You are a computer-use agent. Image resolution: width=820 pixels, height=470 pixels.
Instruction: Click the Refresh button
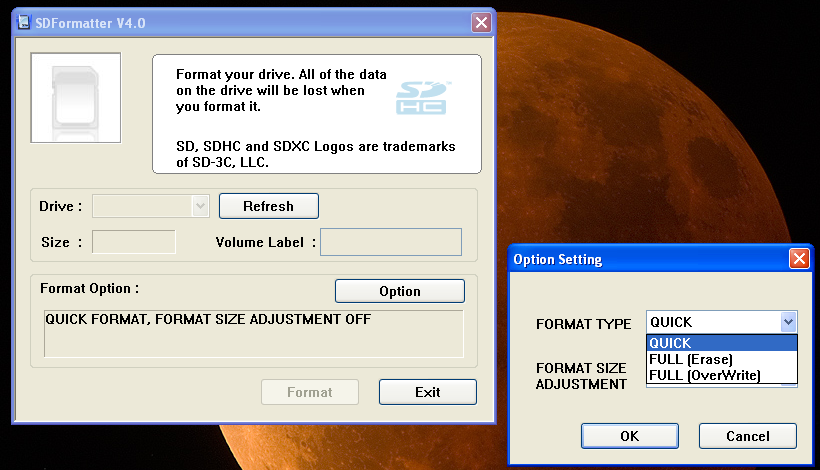(269, 206)
